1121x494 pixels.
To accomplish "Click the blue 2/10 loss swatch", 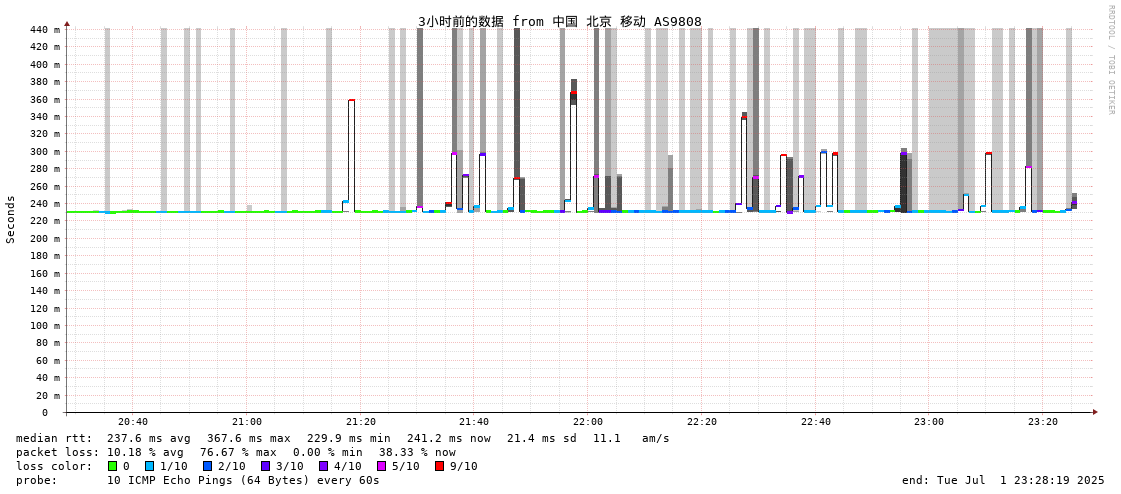I will pos(207,466).
